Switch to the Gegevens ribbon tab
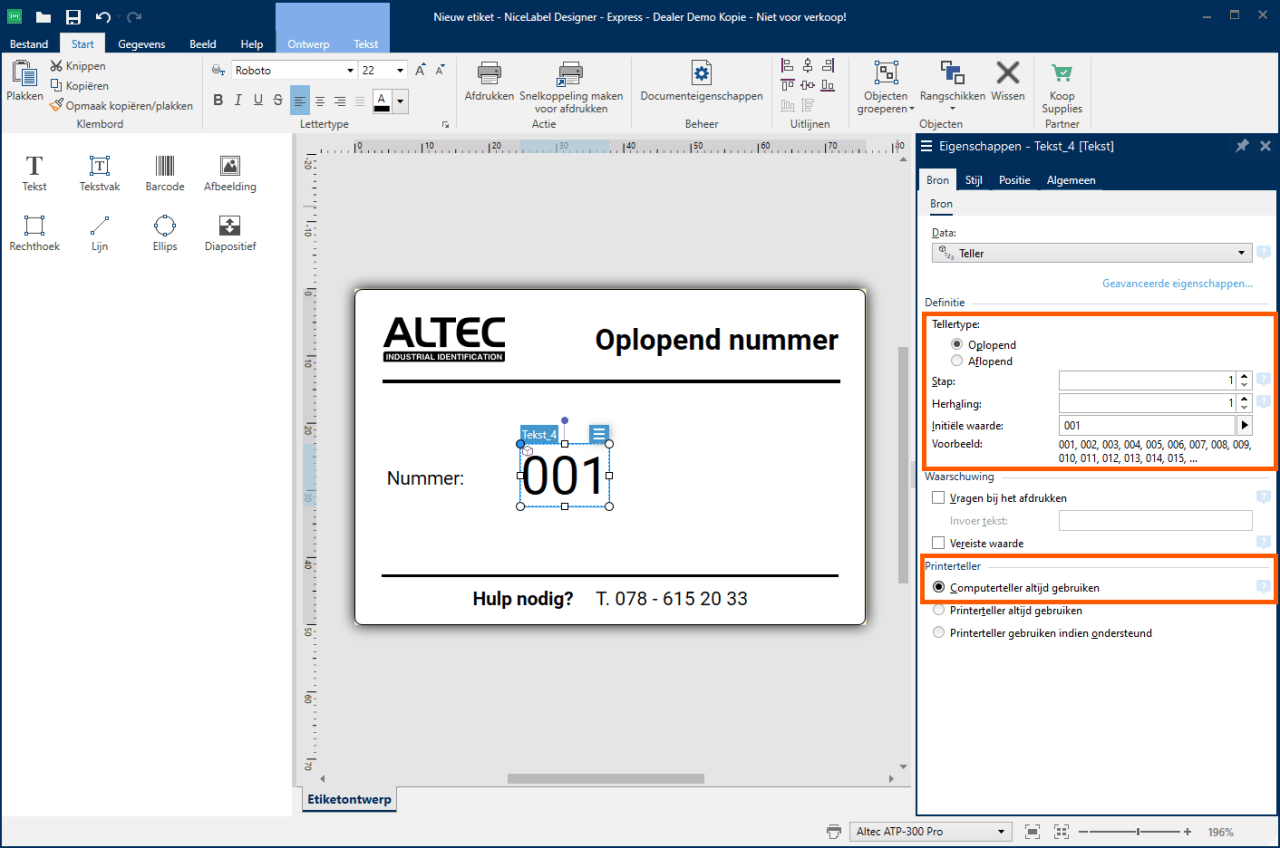 [141, 44]
